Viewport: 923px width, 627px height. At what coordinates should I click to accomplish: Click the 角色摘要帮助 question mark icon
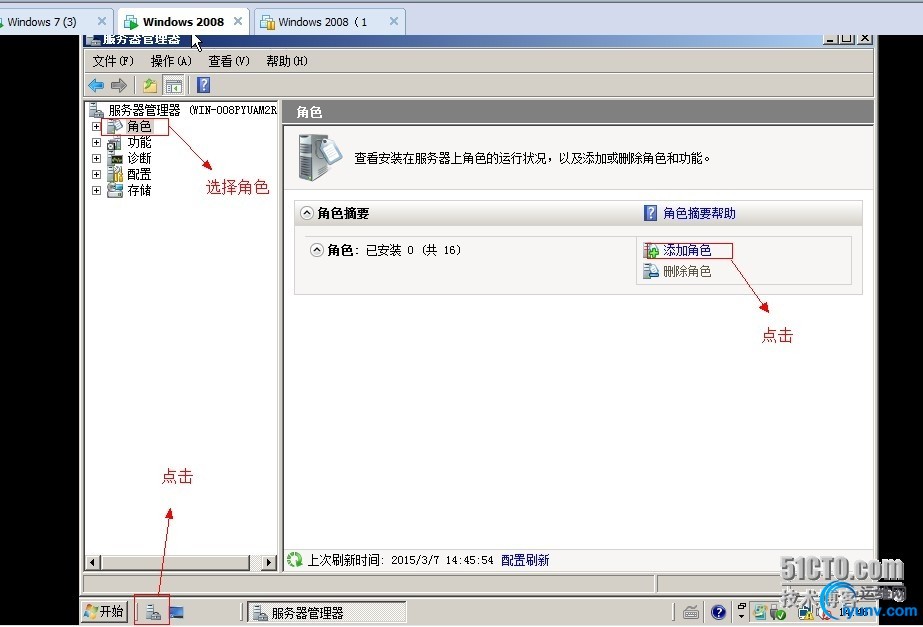[x=650, y=213]
